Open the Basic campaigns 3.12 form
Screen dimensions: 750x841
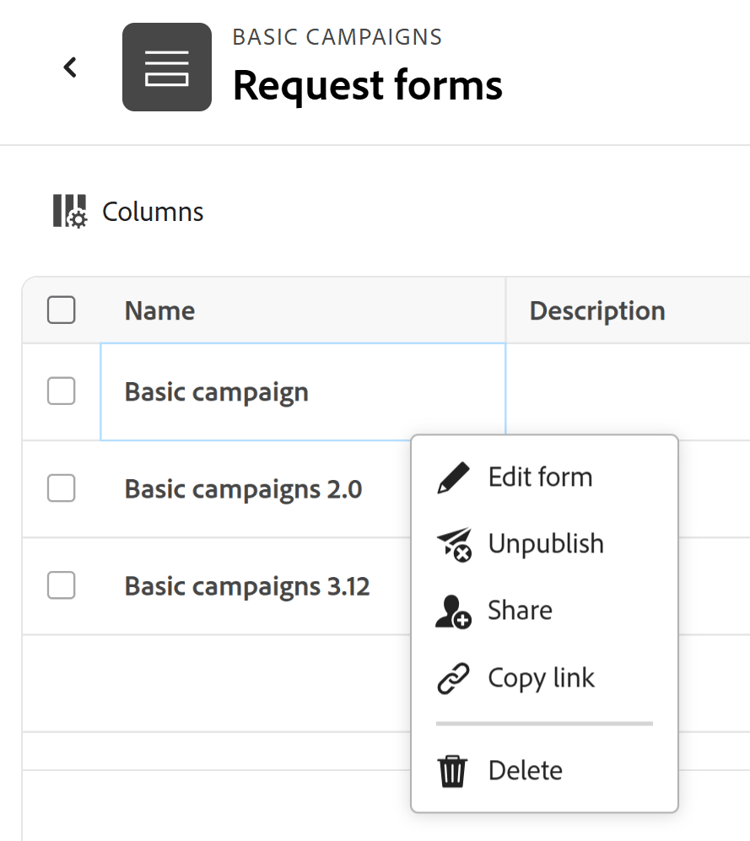(x=247, y=586)
